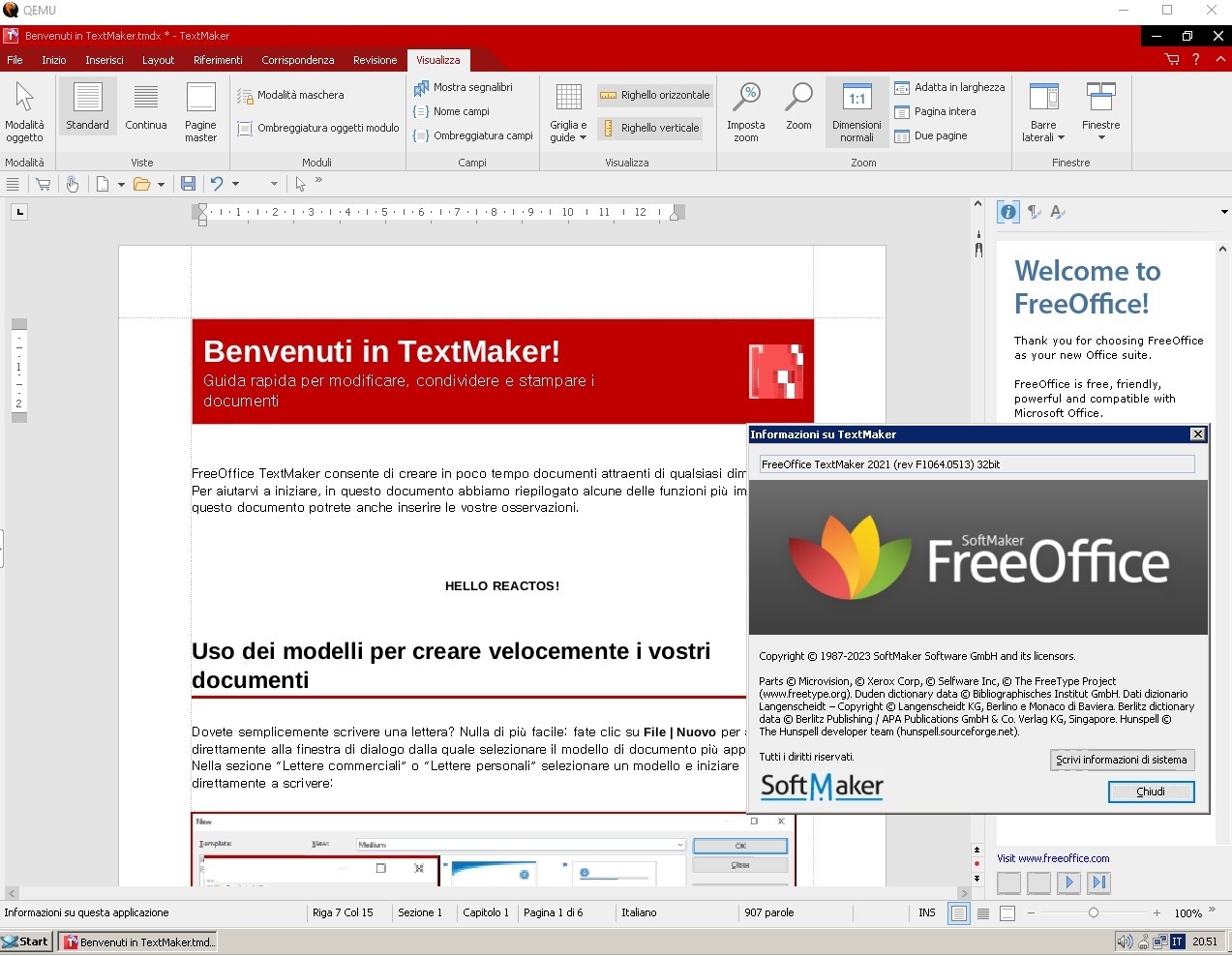Image resolution: width=1232 pixels, height=956 pixels.
Task: Click the volume tray icon
Action: coord(1124,941)
